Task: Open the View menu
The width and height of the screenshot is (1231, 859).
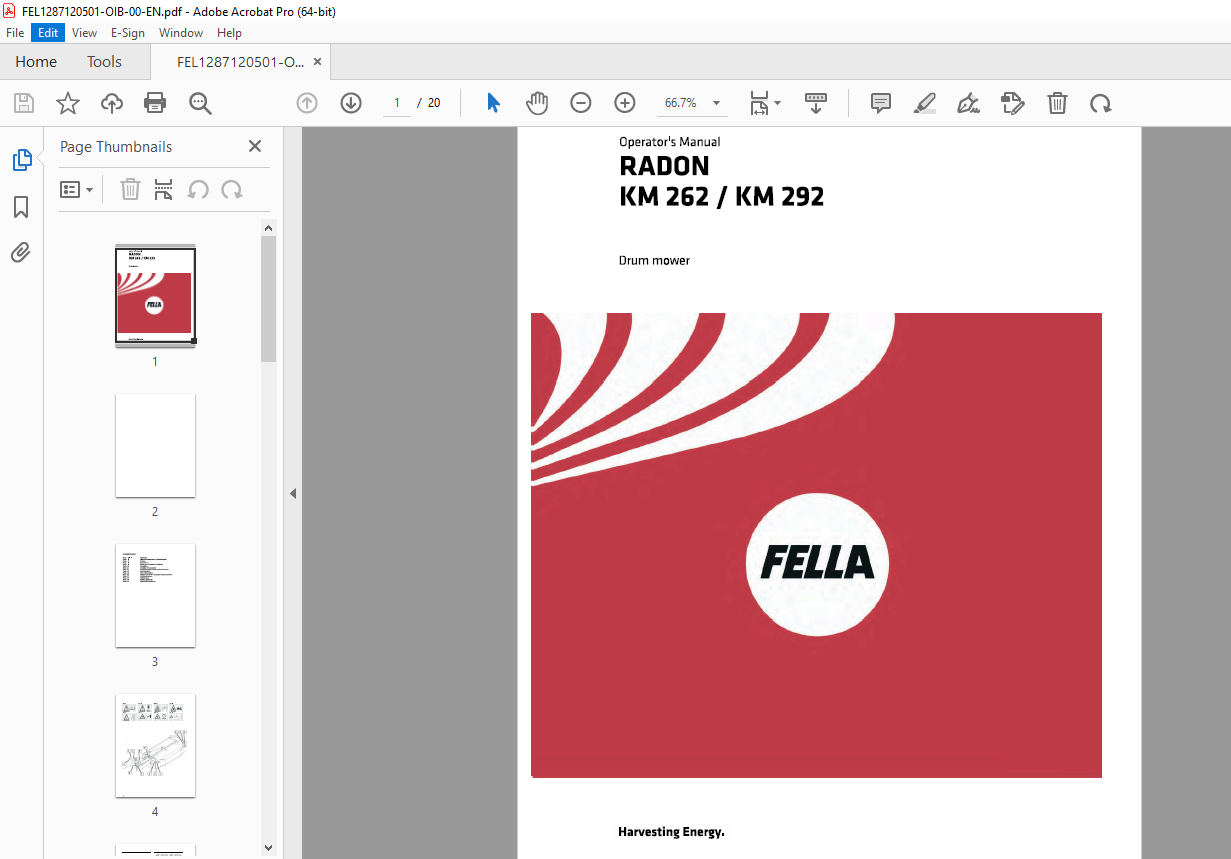Action: pos(84,32)
